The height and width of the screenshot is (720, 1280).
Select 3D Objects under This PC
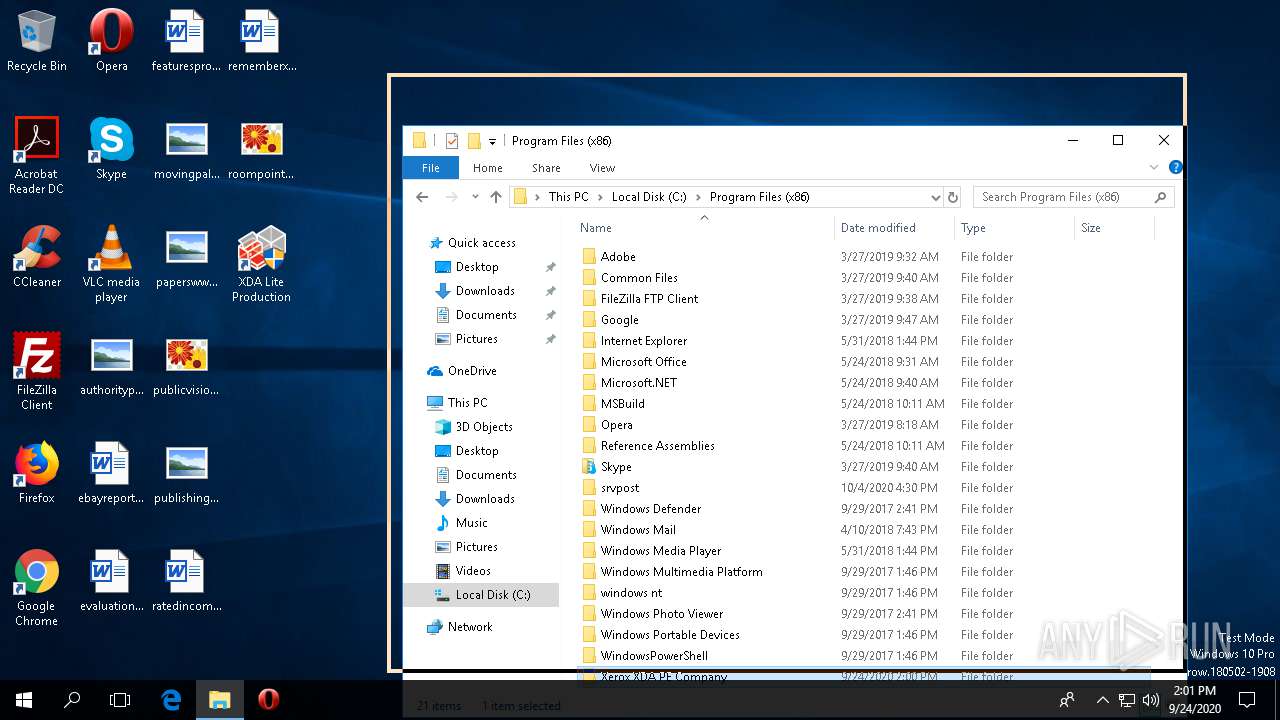pyautogui.click(x=484, y=427)
